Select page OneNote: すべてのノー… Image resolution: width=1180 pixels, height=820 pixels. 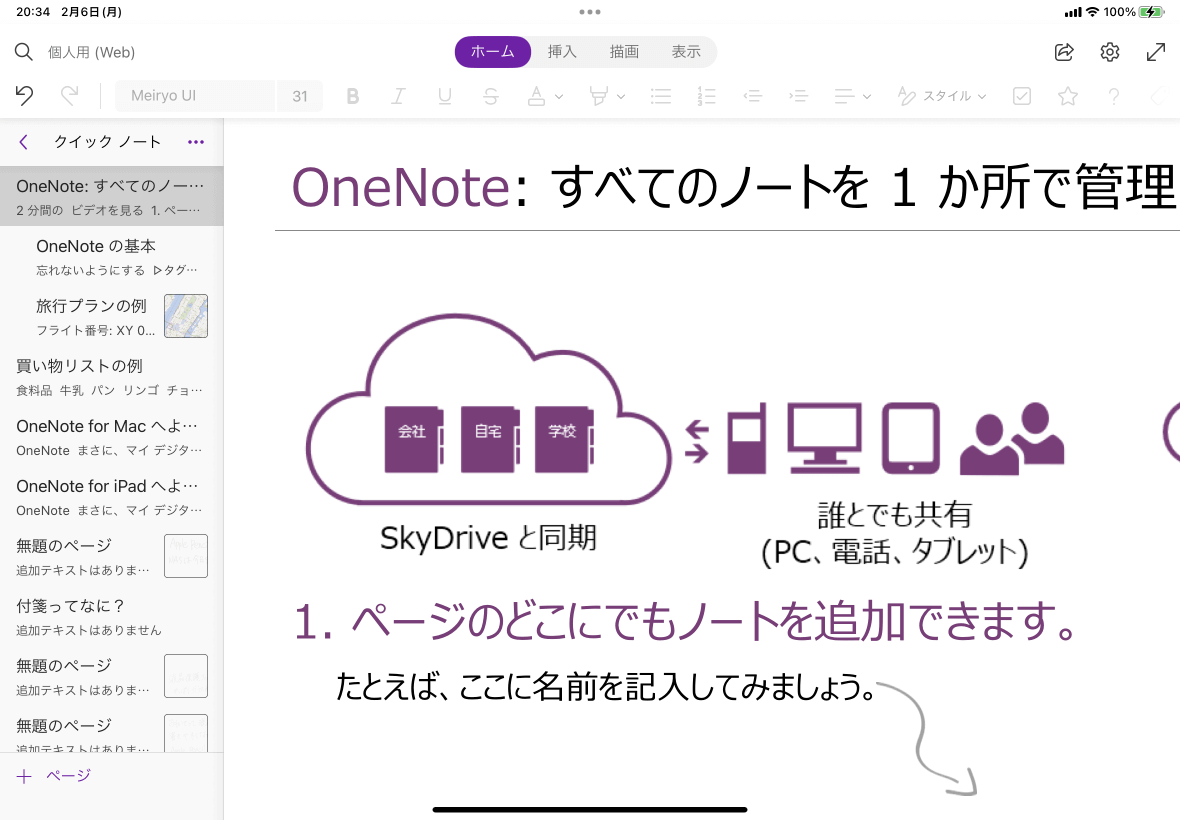(x=111, y=196)
